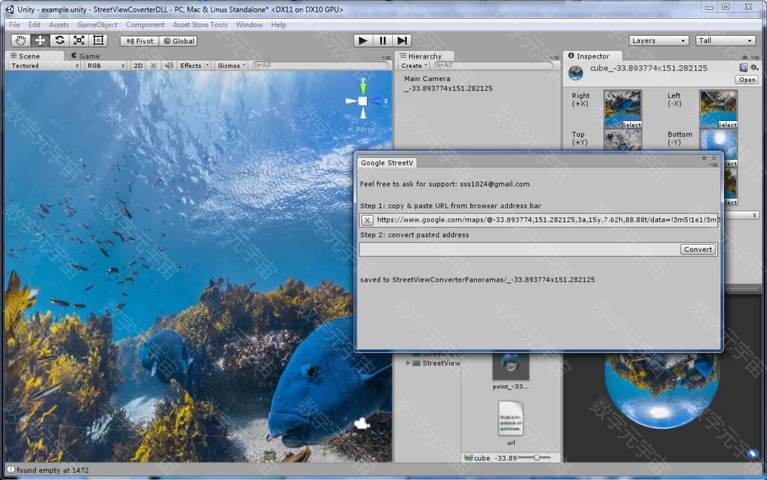Click the Step frame button
The width and height of the screenshot is (767, 480).
coord(402,41)
